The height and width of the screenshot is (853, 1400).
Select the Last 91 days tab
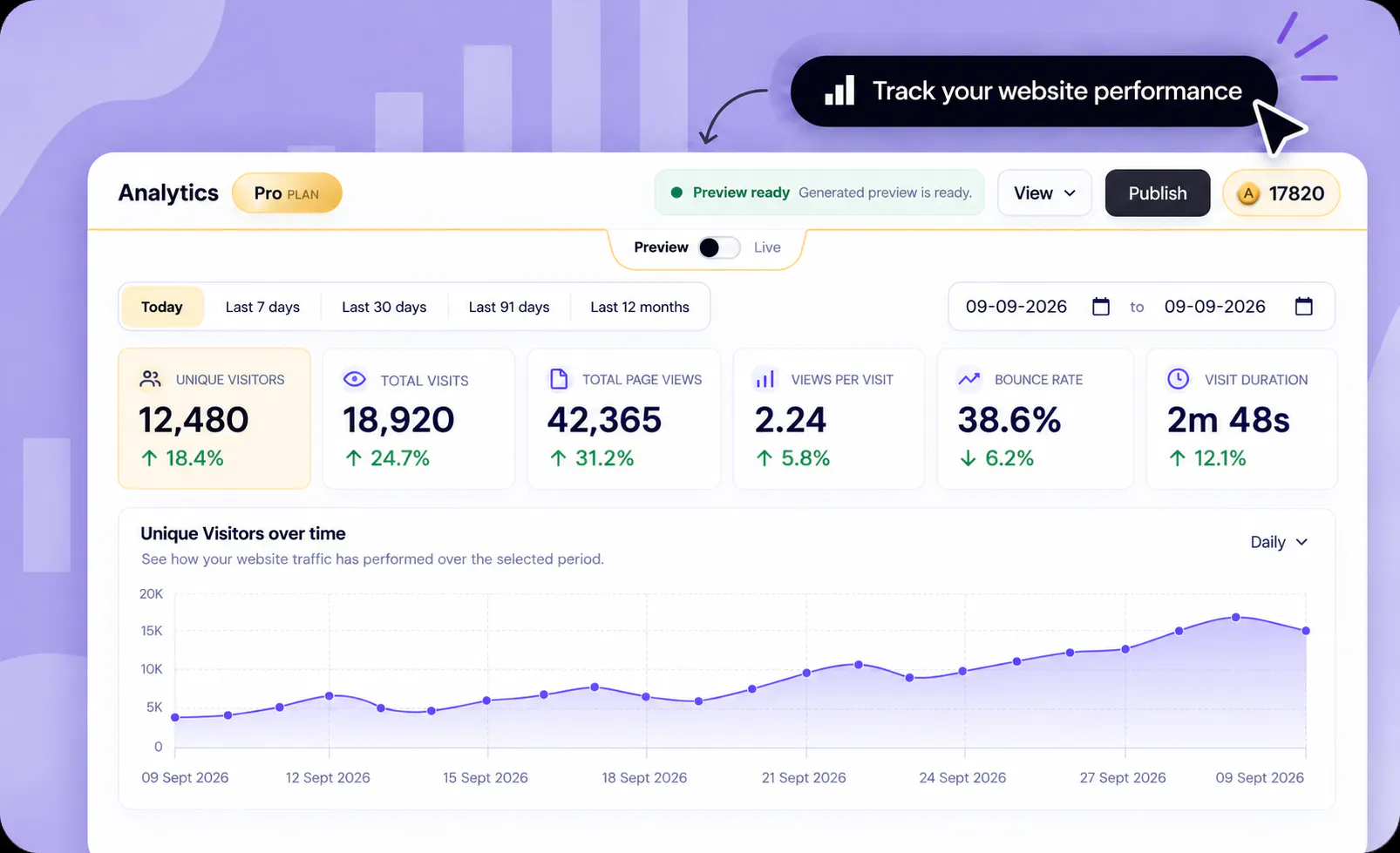point(509,307)
